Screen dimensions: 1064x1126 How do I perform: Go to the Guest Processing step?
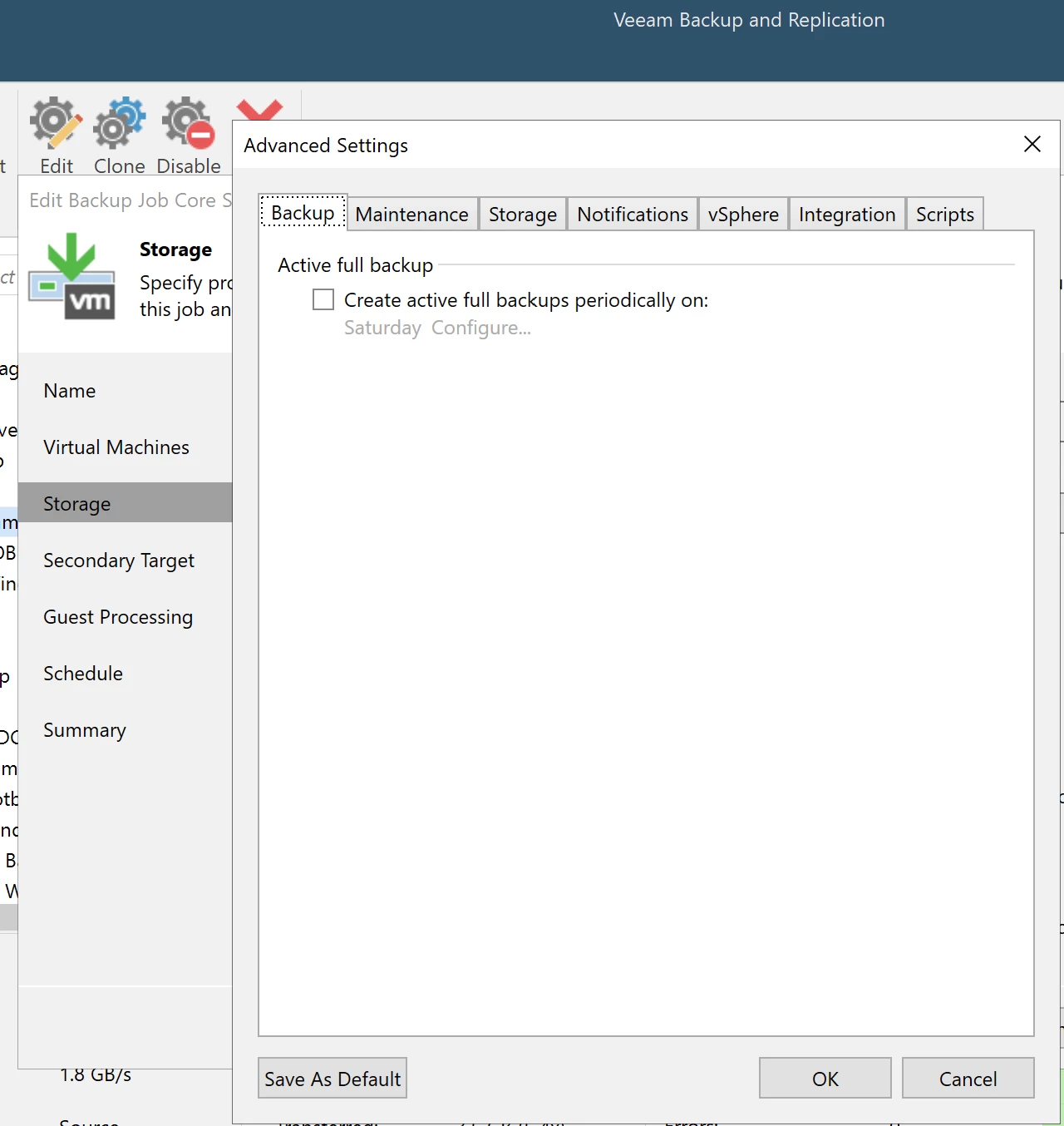click(118, 617)
